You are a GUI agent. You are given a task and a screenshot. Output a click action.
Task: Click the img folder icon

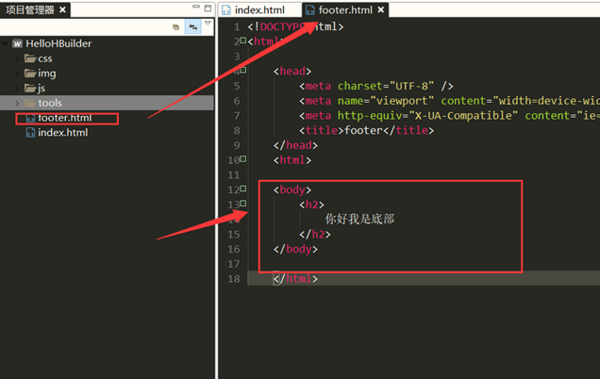point(30,73)
